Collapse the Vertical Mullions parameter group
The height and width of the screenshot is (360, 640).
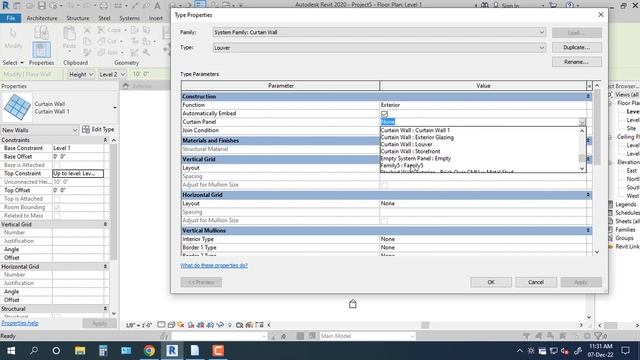pos(588,231)
